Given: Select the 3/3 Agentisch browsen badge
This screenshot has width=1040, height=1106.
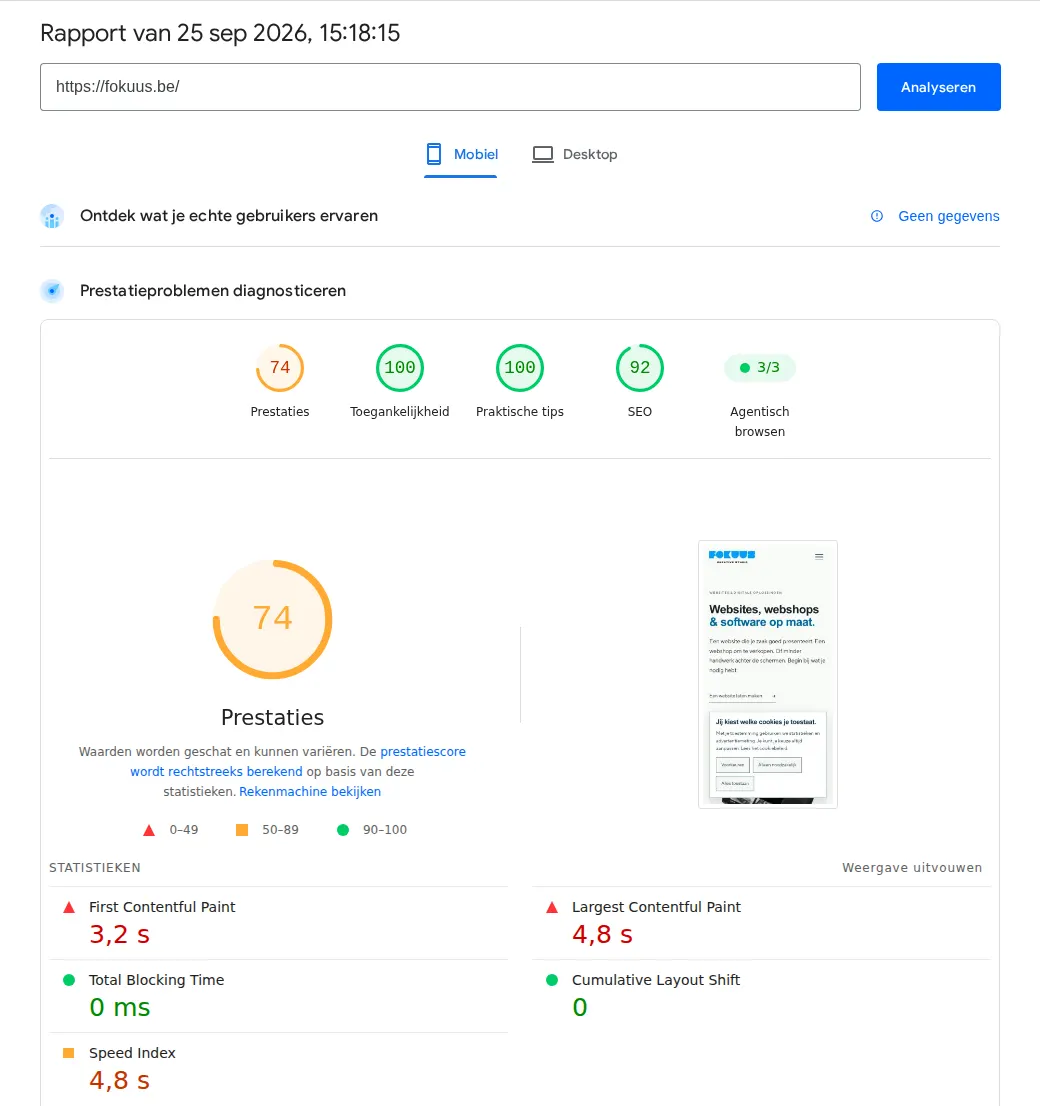Looking at the screenshot, I should (x=759, y=367).
